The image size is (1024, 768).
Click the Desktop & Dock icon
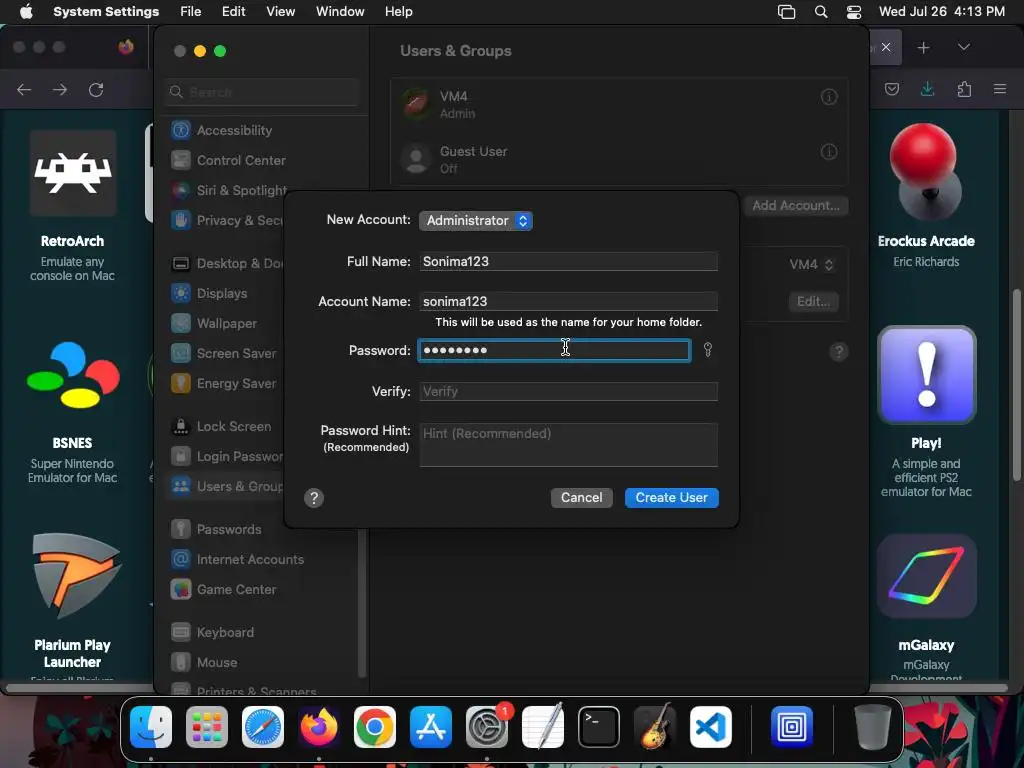tap(181, 263)
